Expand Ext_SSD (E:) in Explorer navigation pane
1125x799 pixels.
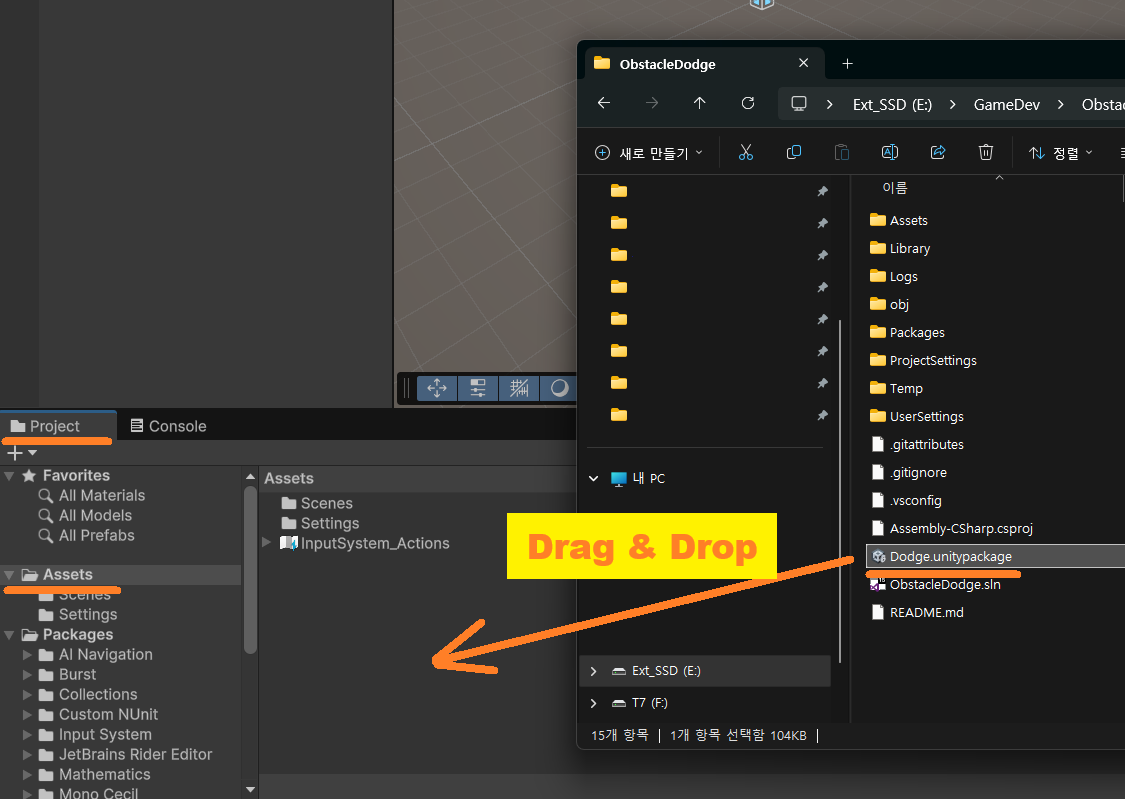[x=593, y=671]
